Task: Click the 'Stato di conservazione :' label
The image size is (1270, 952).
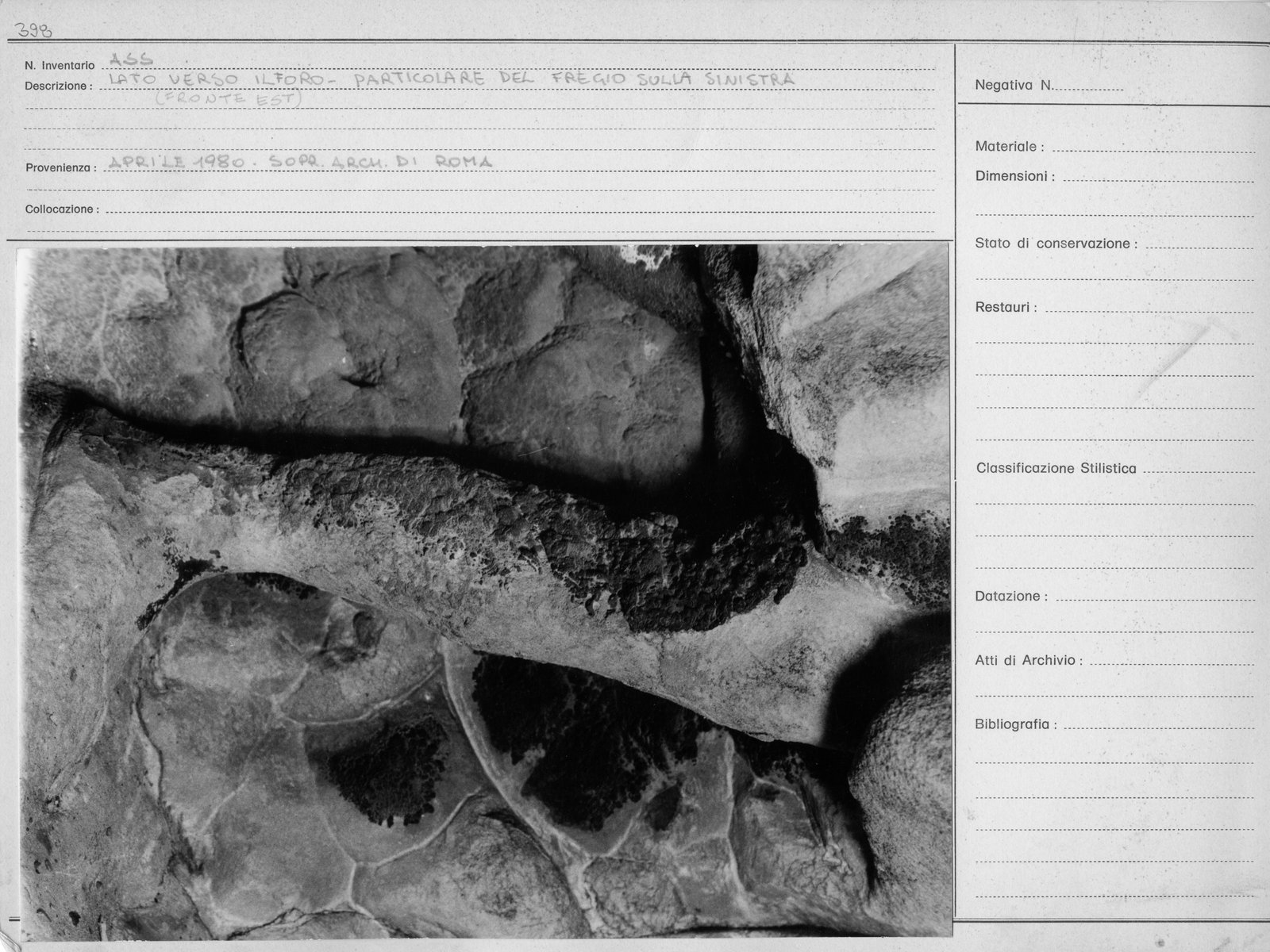Action: [1056, 244]
